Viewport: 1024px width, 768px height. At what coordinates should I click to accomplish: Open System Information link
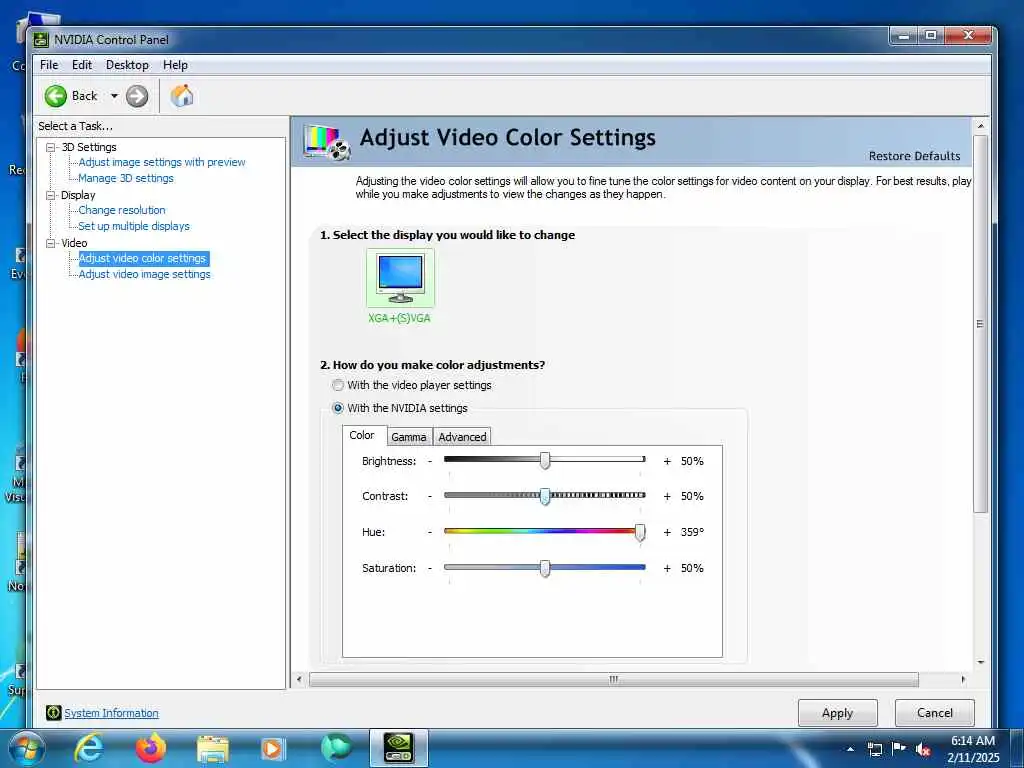111,713
